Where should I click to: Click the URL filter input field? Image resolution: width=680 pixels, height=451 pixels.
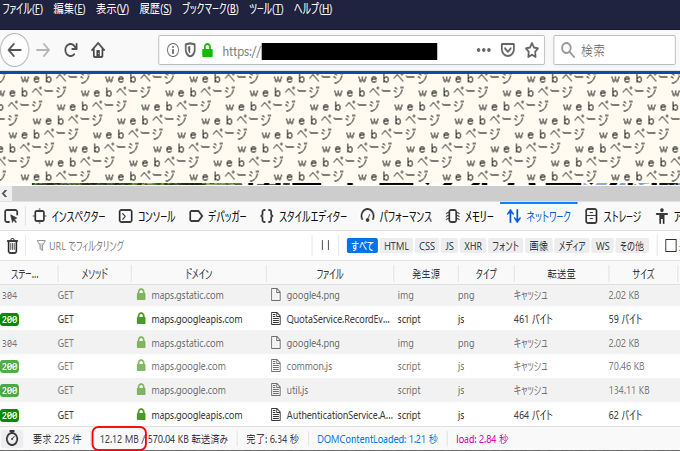pyautogui.click(x=171, y=246)
